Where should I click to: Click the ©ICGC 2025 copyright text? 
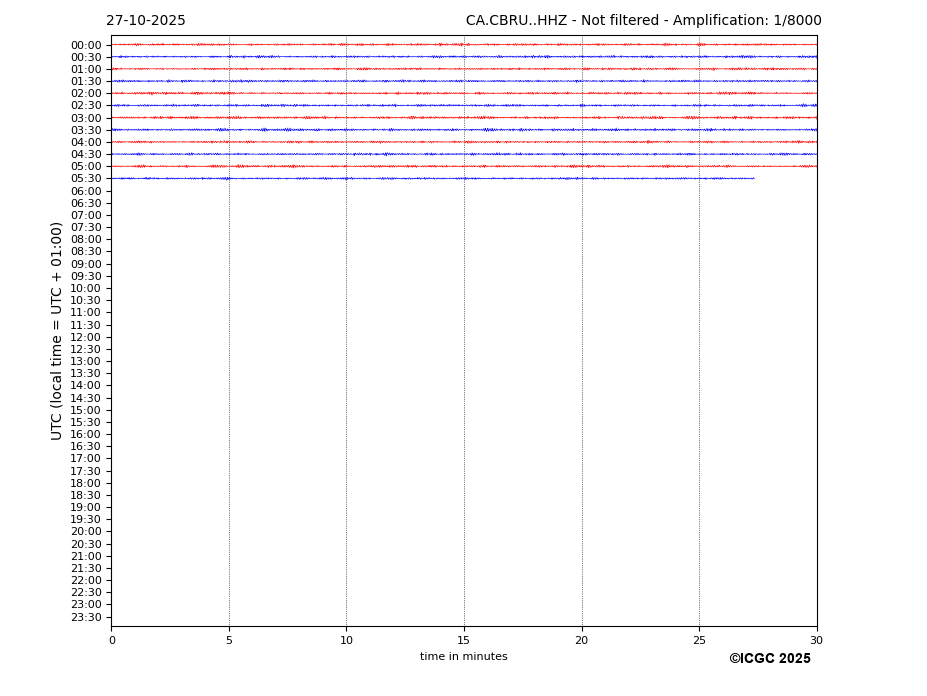(x=769, y=659)
